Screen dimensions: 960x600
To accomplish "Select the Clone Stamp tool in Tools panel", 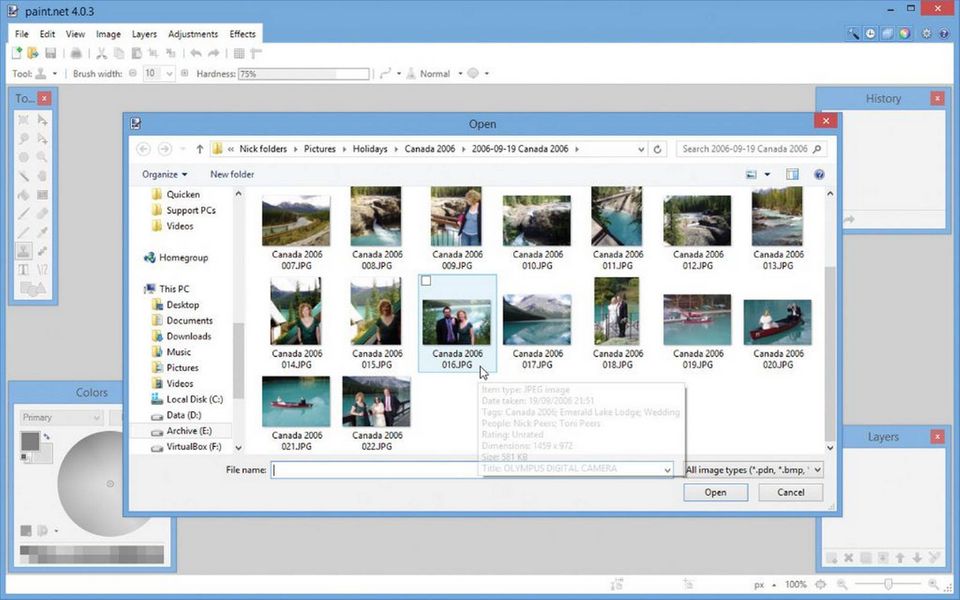I will click(x=24, y=250).
